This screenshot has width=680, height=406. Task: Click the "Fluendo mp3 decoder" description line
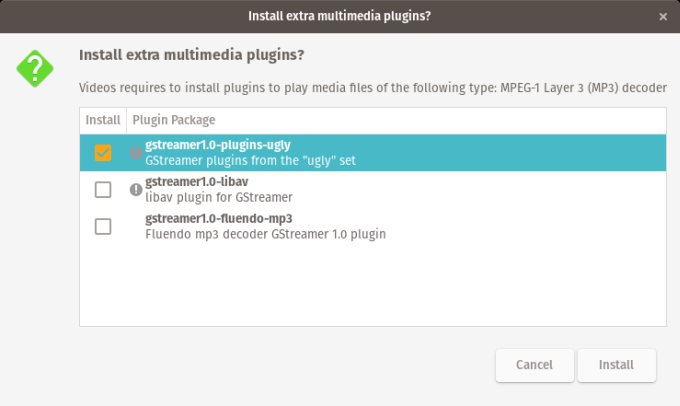click(x=265, y=234)
